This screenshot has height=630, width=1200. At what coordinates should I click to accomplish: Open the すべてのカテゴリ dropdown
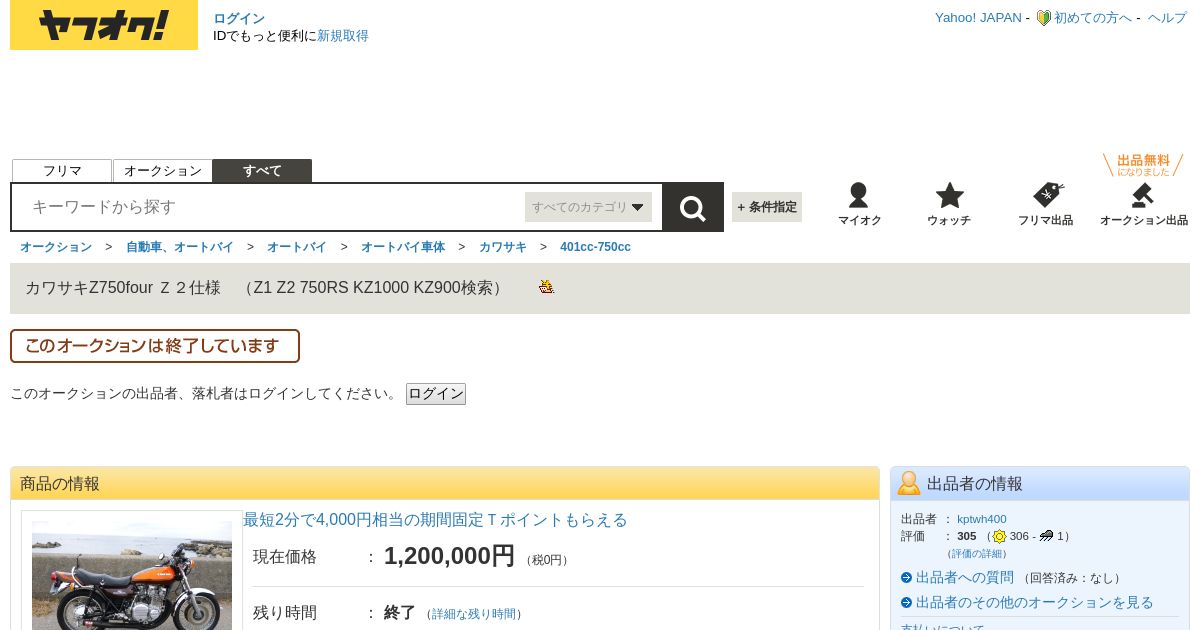(x=588, y=207)
